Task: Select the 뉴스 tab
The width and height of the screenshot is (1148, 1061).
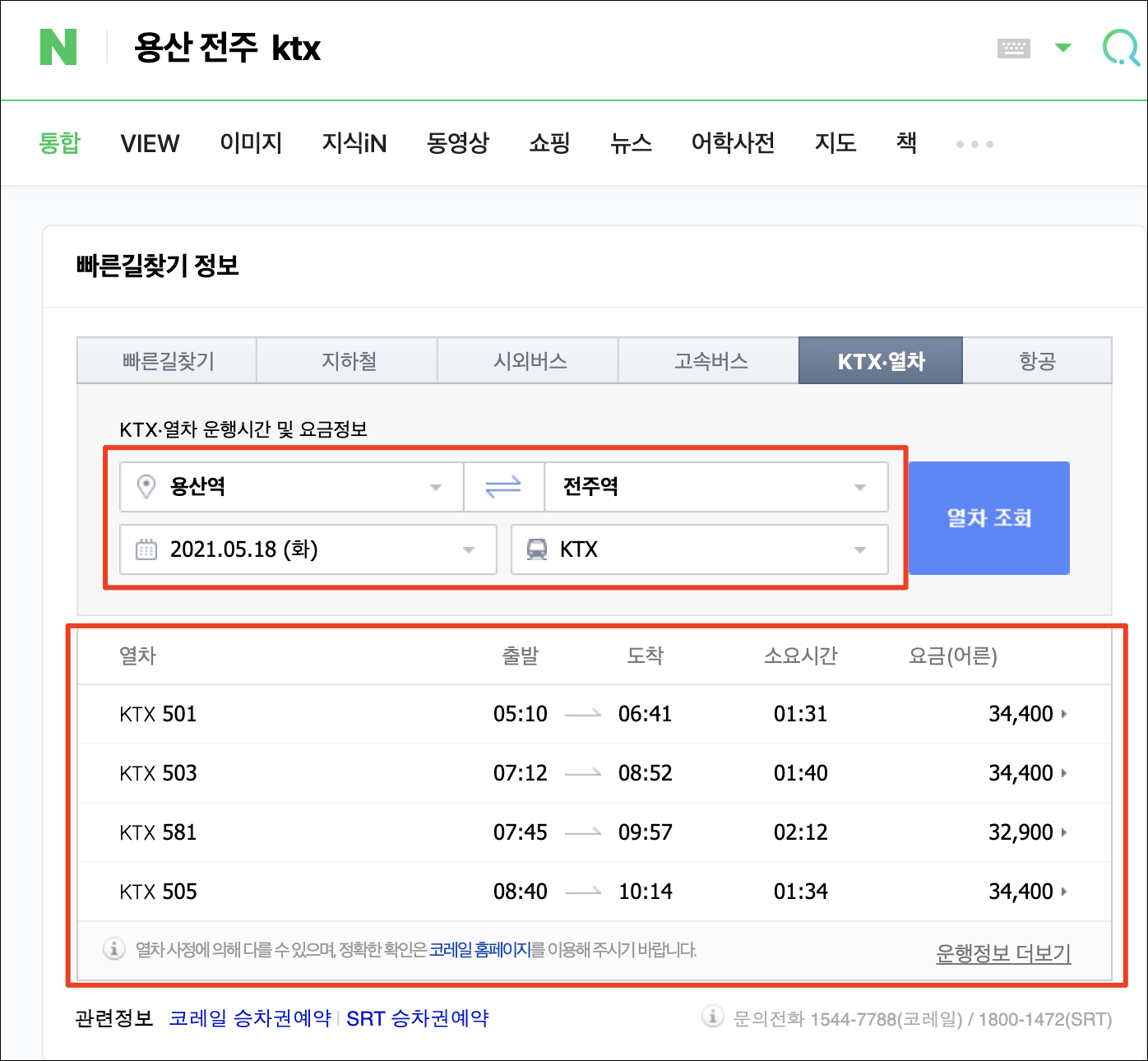Action: [x=631, y=143]
